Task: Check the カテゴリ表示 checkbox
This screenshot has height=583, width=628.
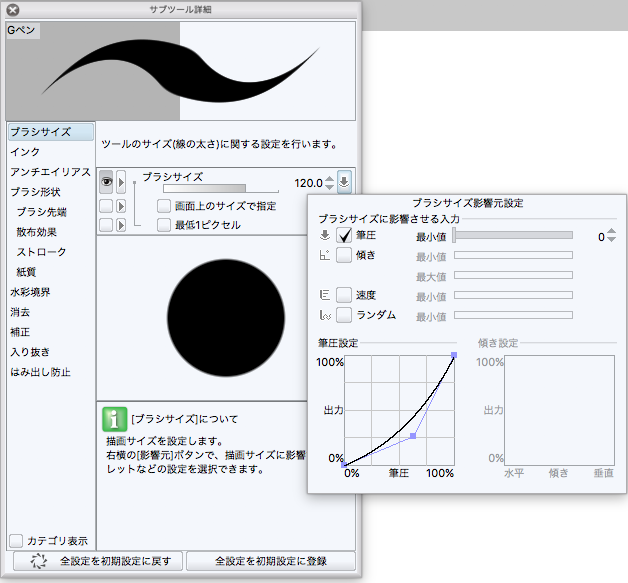Action: 16,541
